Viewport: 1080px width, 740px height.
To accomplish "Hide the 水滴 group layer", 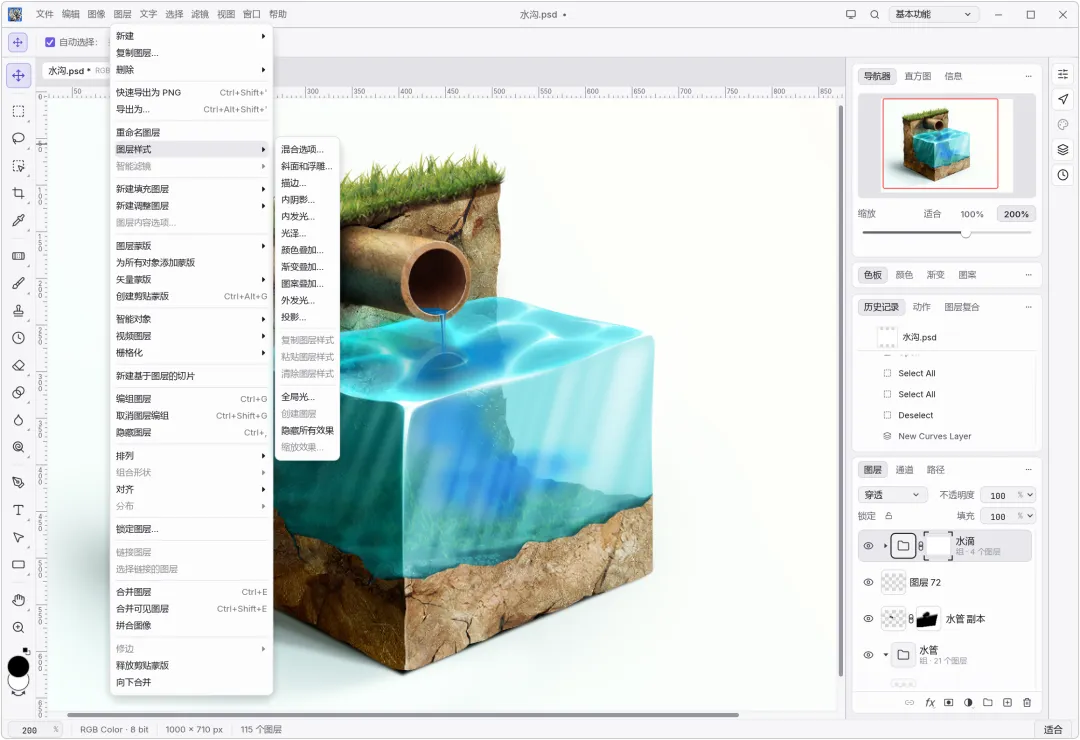I will pos(868,546).
